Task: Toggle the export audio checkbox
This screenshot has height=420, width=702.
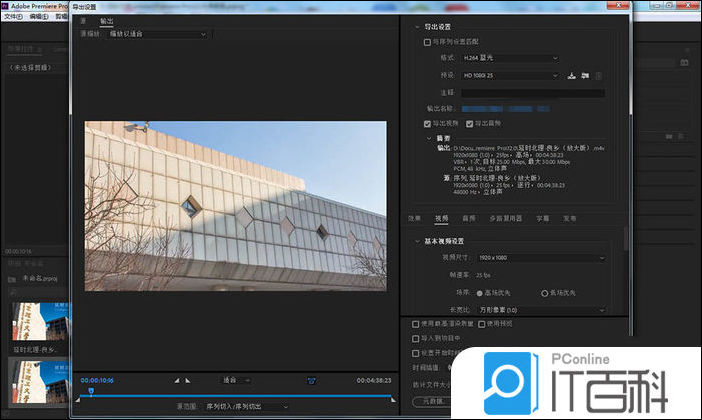Action: click(x=470, y=123)
